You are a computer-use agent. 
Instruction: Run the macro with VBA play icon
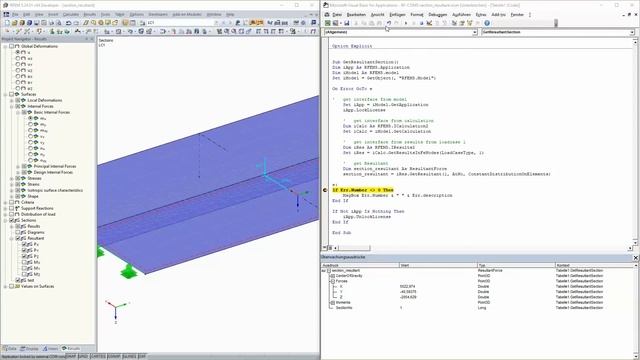[x=406, y=23]
